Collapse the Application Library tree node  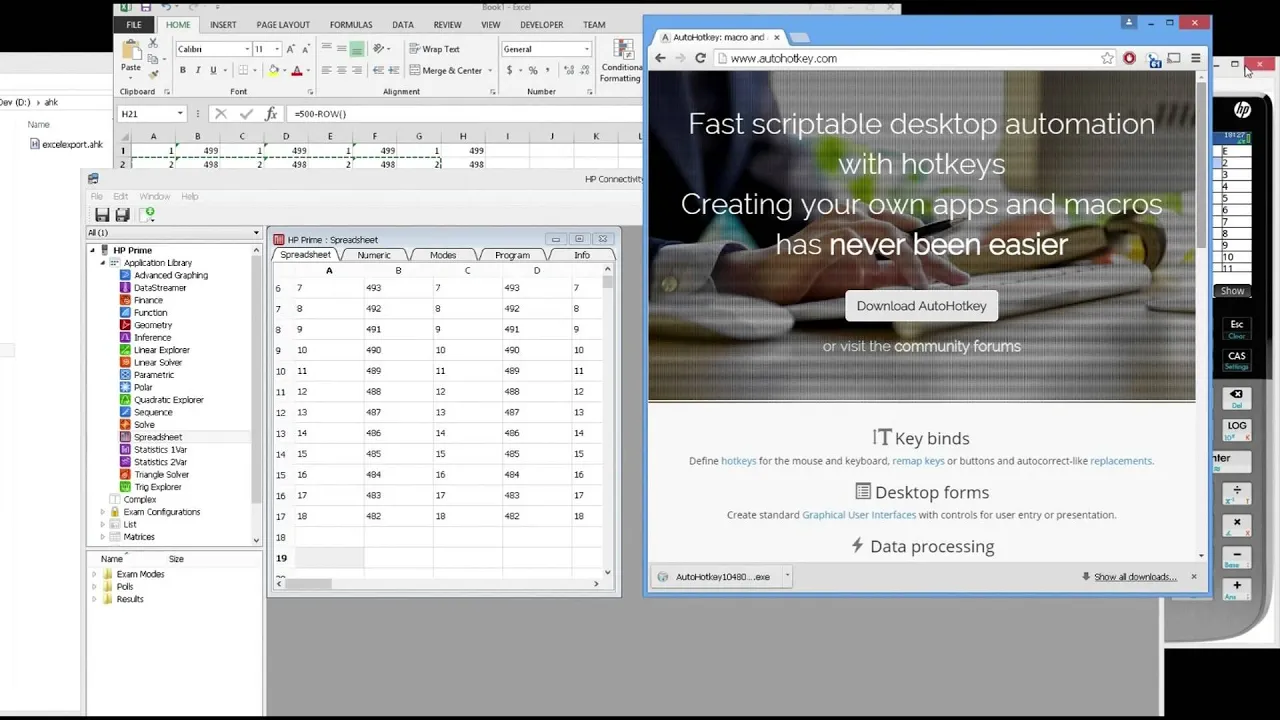(x=102, y=263)
